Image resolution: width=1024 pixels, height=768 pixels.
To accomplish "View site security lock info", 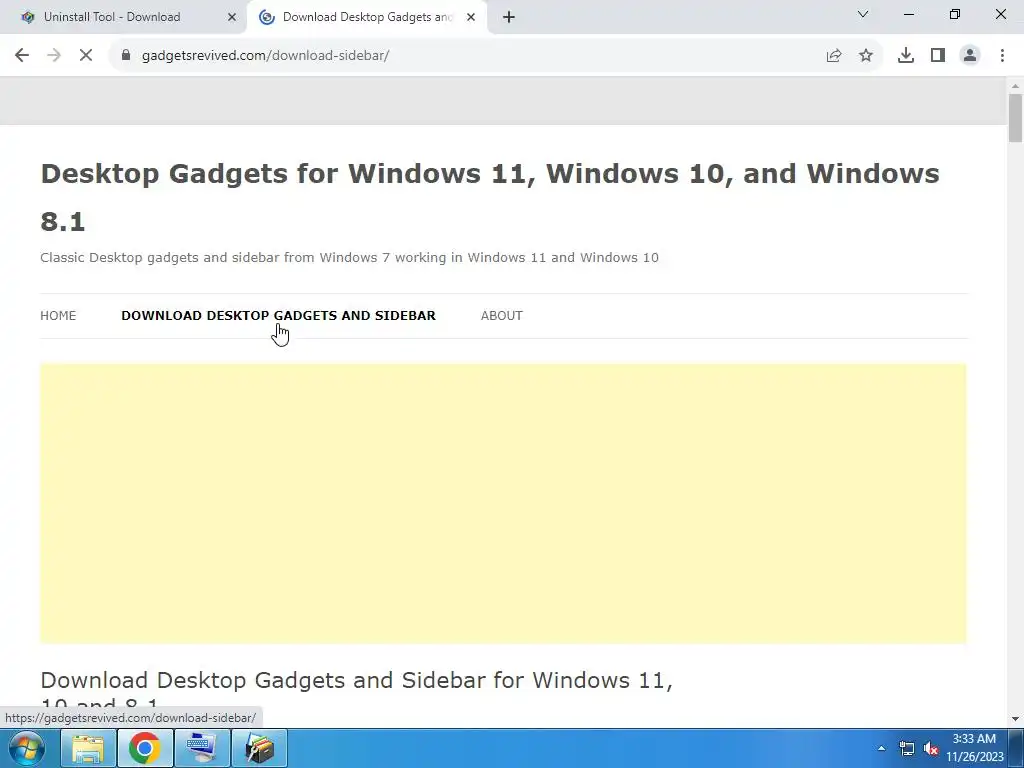I will click(x=126, y=56).
